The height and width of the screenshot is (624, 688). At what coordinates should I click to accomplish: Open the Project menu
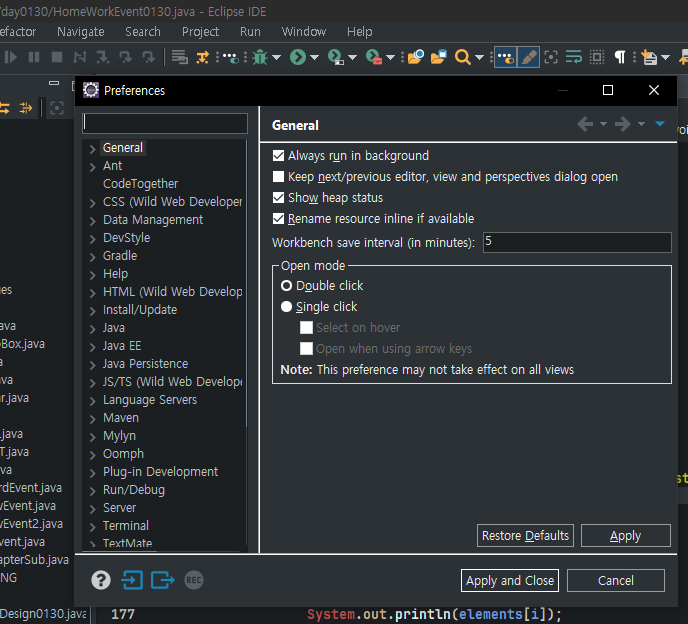click(201, 32)
